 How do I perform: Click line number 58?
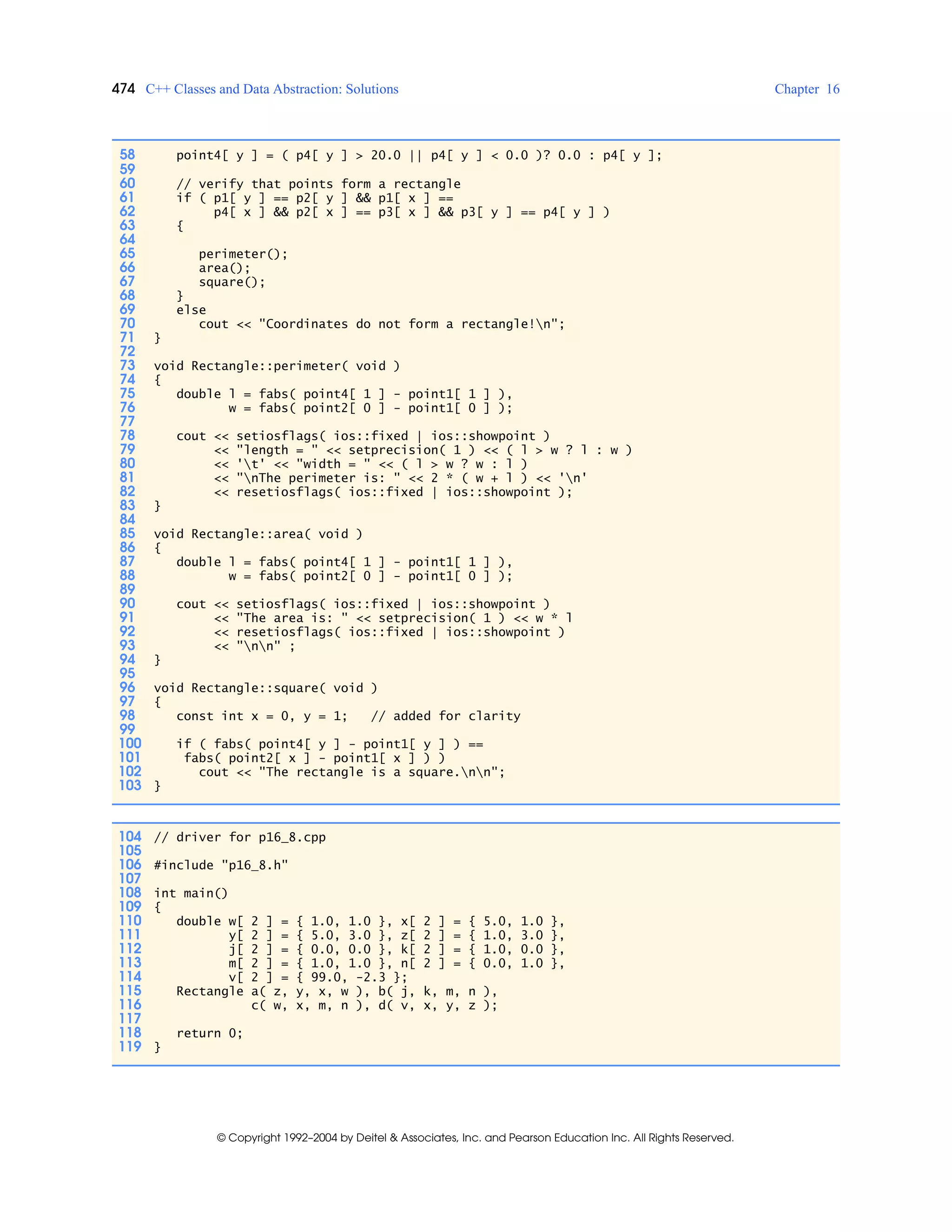(127, 154)
